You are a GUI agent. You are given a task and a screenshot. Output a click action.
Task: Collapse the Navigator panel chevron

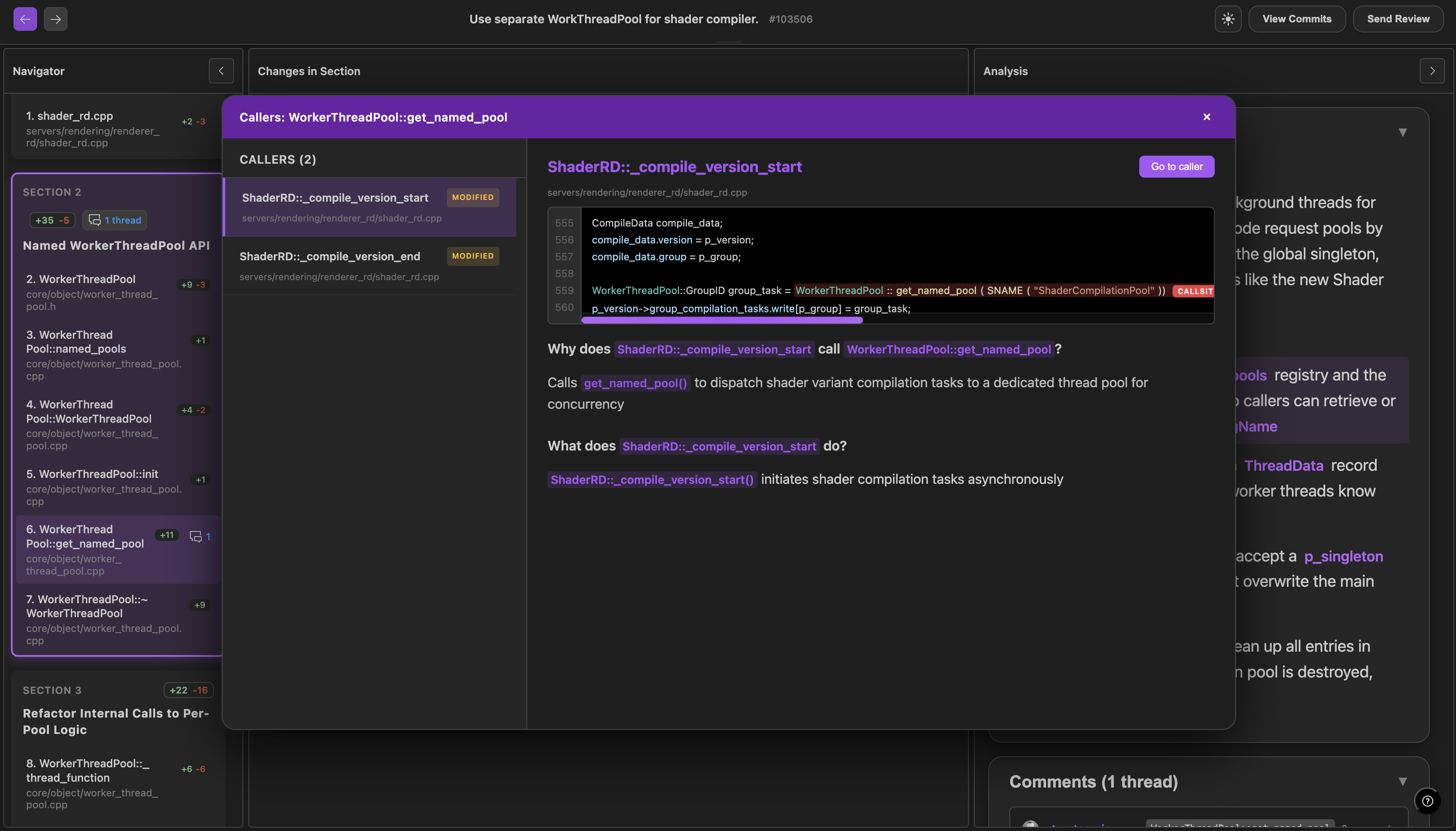click(x=221, y=71)
